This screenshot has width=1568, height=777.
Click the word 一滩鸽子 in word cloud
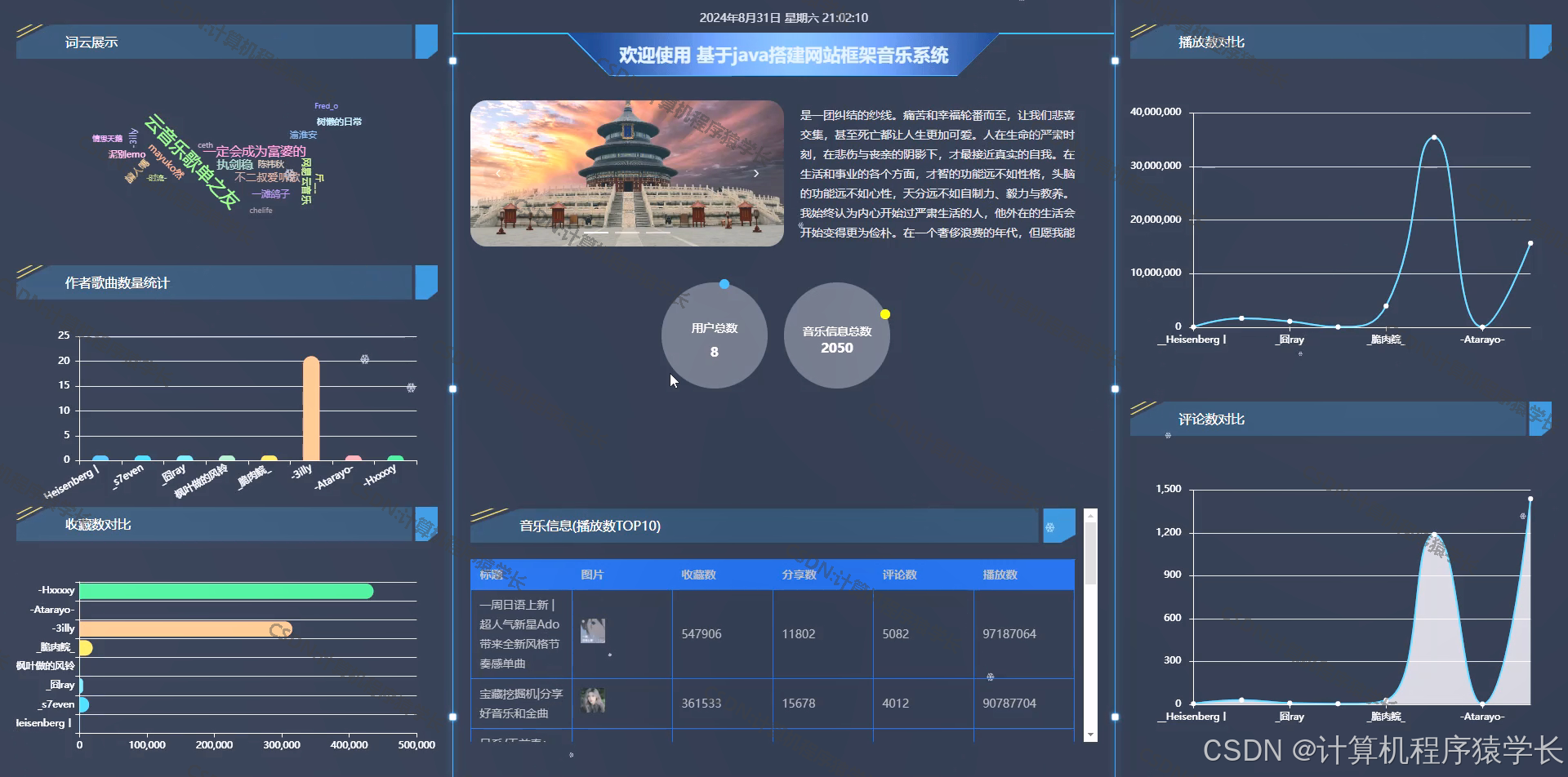click(270, 194)
